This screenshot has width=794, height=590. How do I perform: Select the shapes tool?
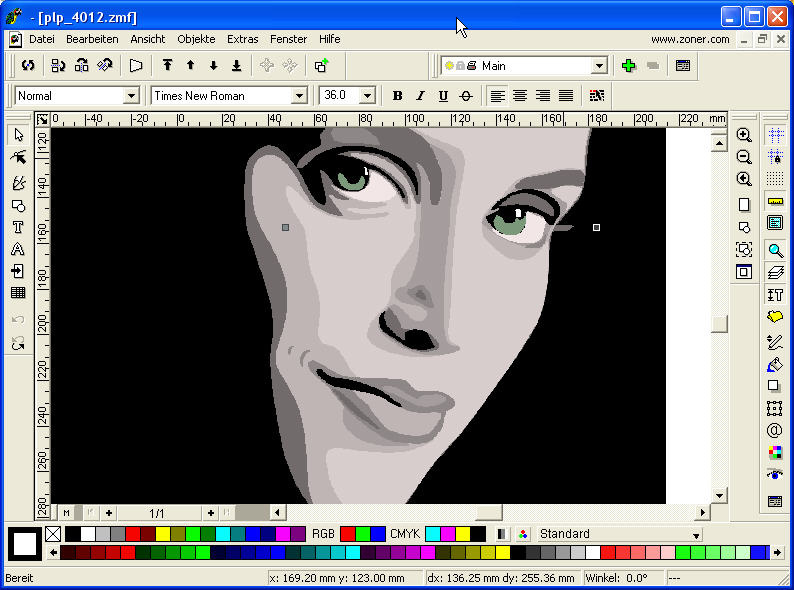click(x=18, y=205)
